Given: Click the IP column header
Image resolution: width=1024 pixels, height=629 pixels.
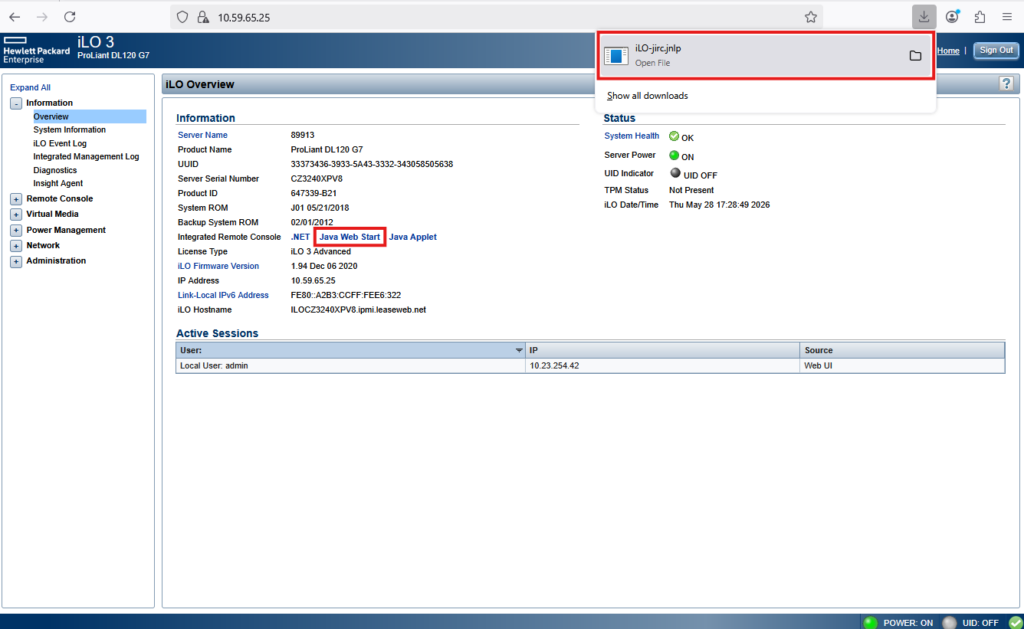Looking at the screenshot, I should point(662,350).
